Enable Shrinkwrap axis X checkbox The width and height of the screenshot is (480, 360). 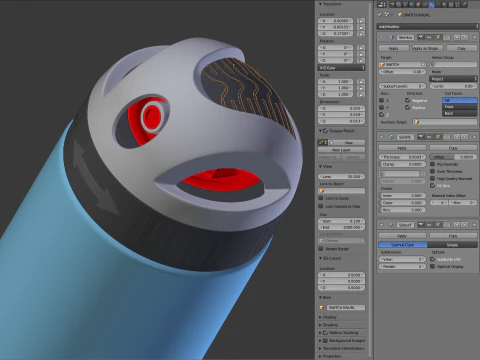pyautogui.click(x=382, y=100)
